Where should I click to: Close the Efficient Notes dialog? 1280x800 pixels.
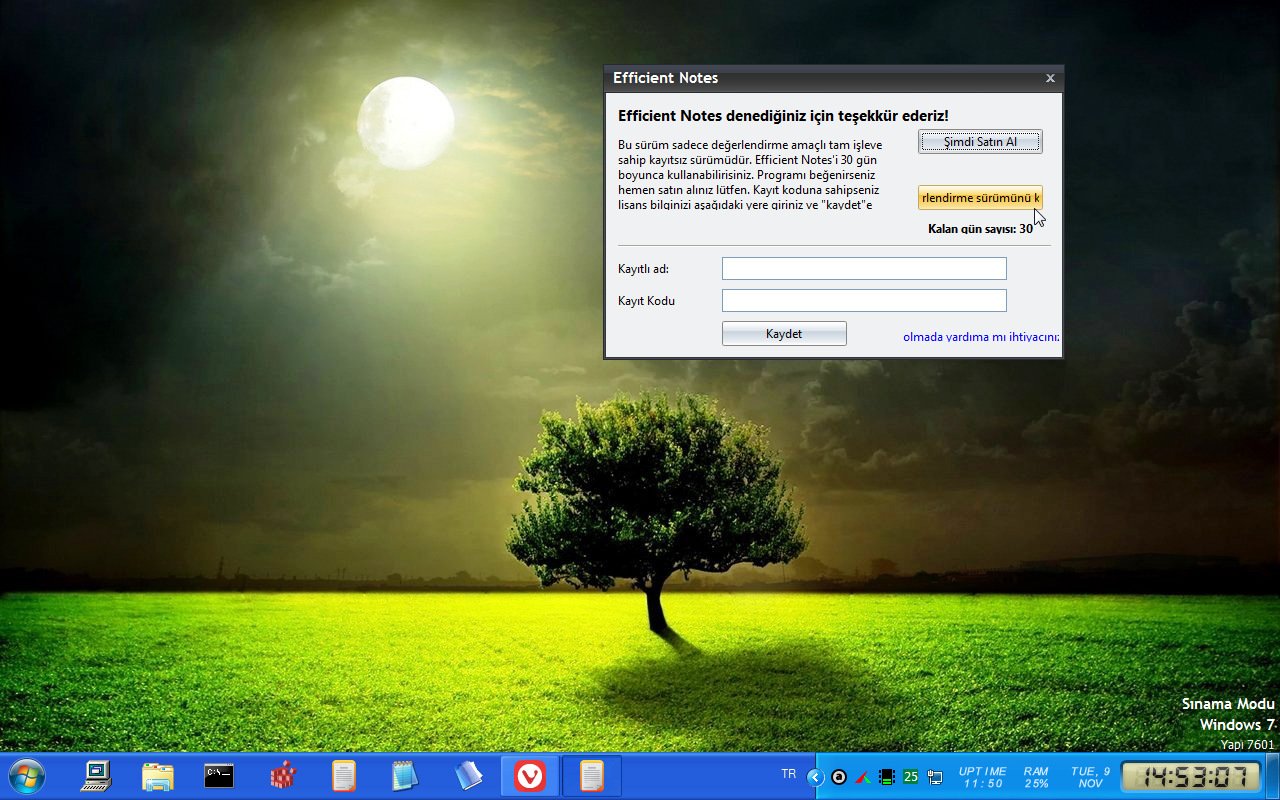(1050, 78)
